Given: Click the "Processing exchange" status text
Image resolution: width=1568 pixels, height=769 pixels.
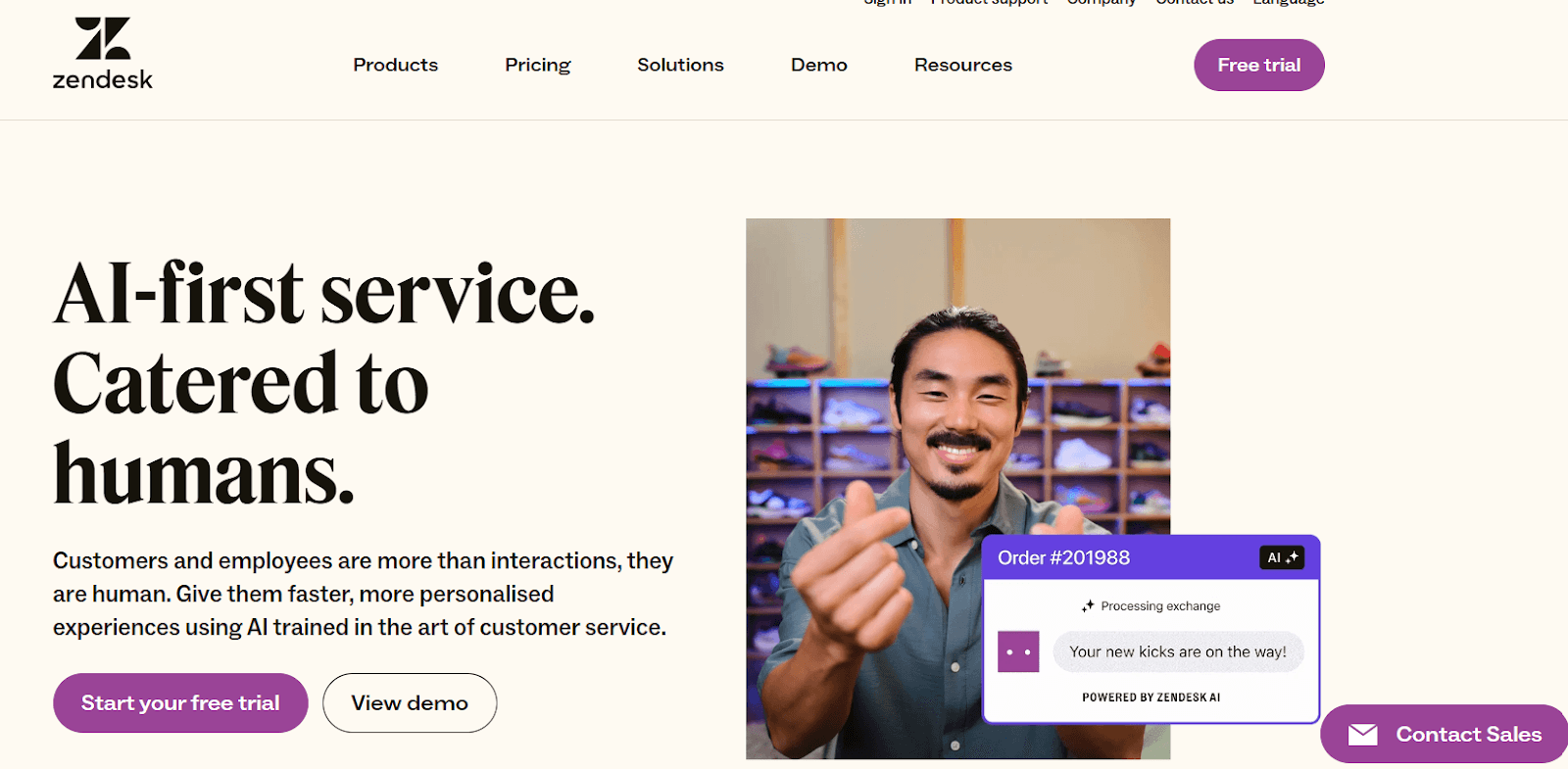Looking at the screenshot, I should [1160, 606].
